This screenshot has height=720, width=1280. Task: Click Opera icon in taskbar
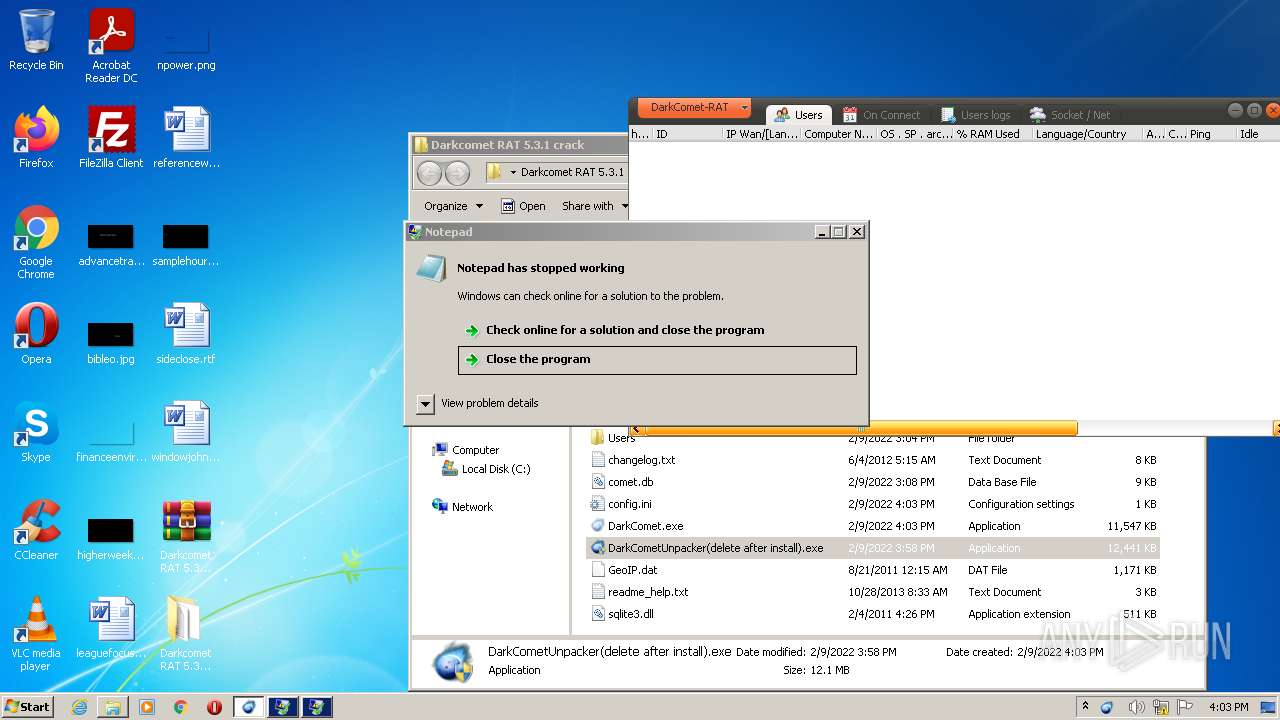click(x=214, y=707)
